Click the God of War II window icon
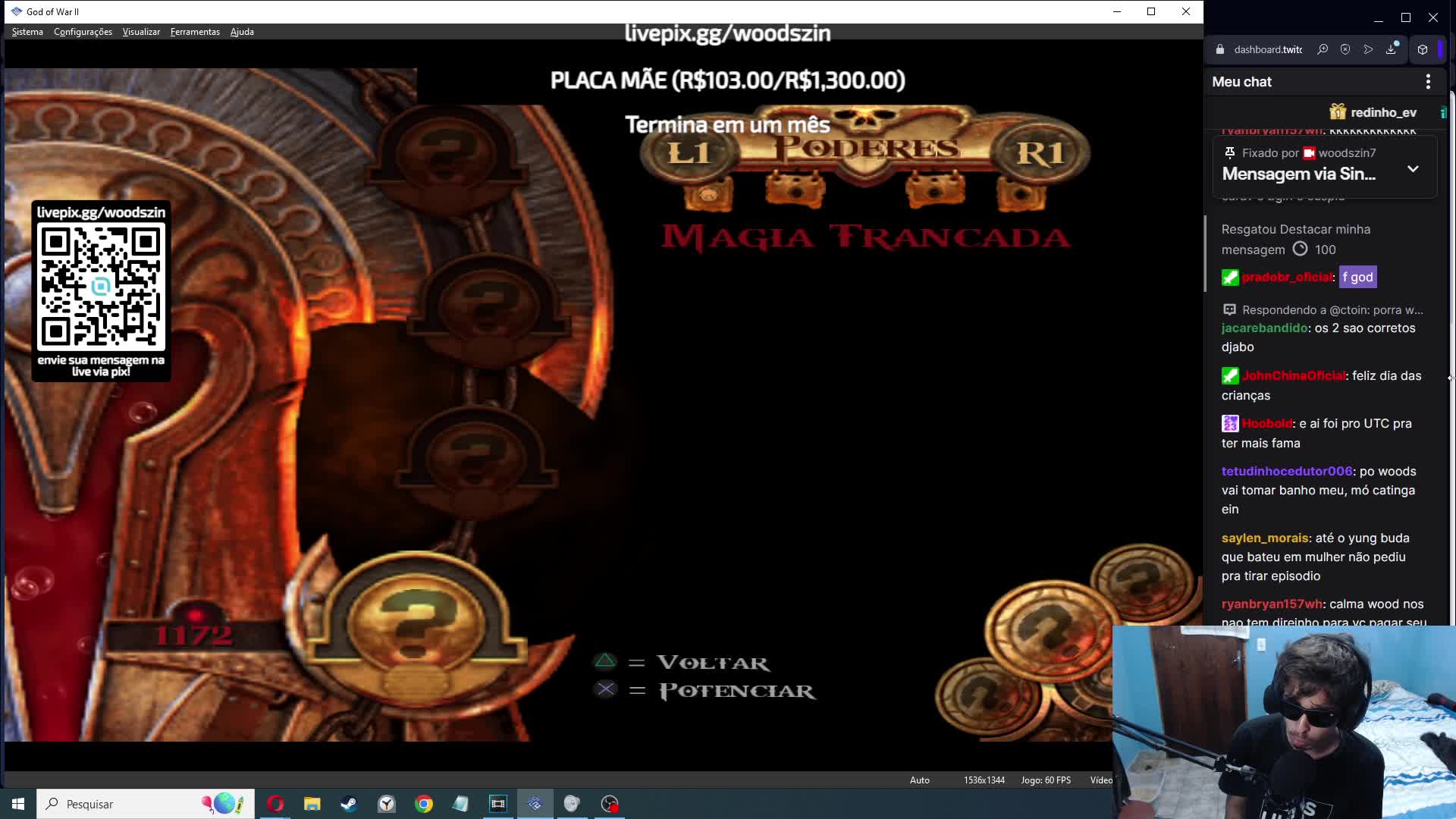1456x819 pixels. click(x=17, y=11)
